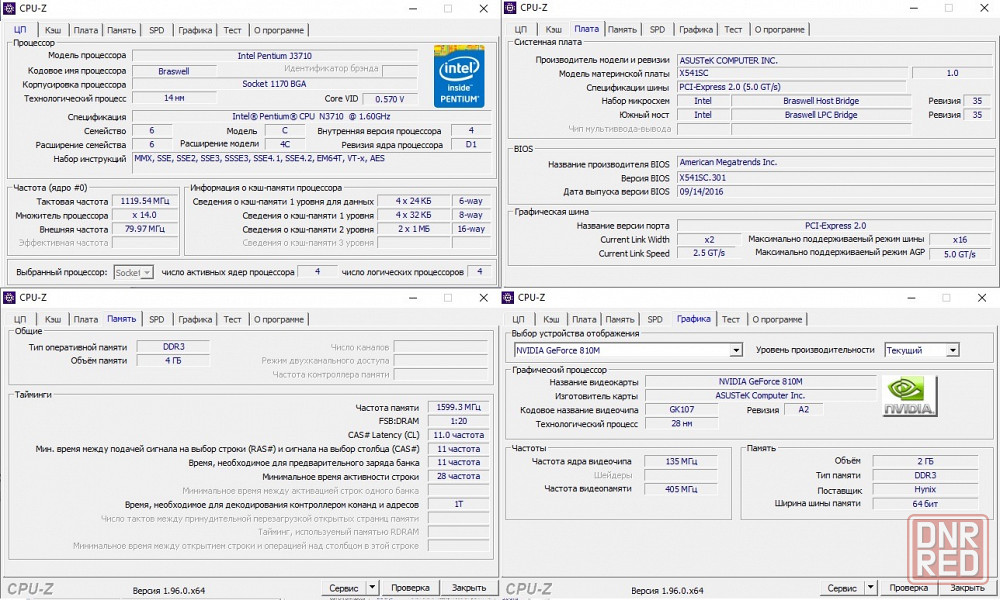The width and height of the screenshot is (1000, 600).
Task: Click the x 14.0 multiplier value
Action: [145, 215]
